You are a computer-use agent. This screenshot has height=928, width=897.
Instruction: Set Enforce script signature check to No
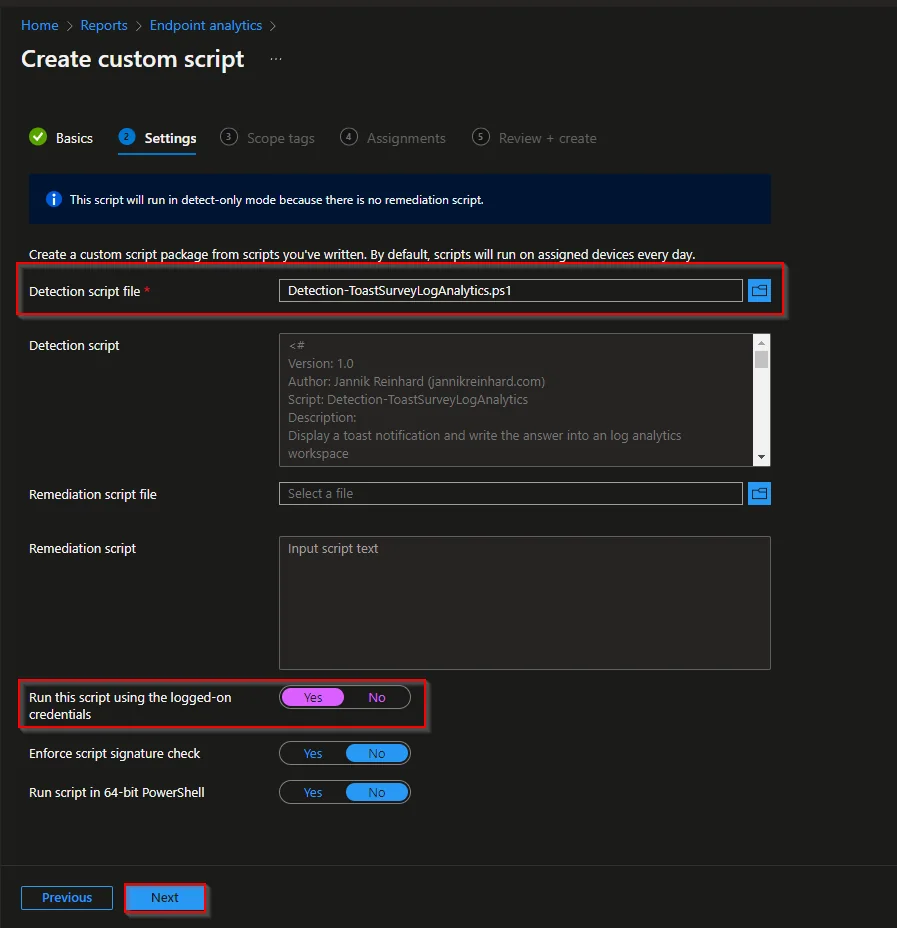(x=376, y=753)
